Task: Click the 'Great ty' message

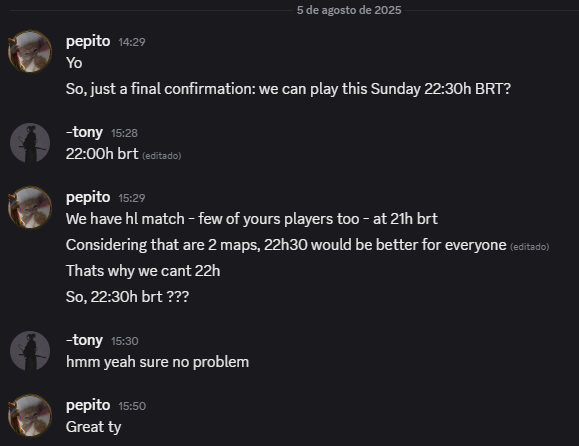Action: point(93,427)
